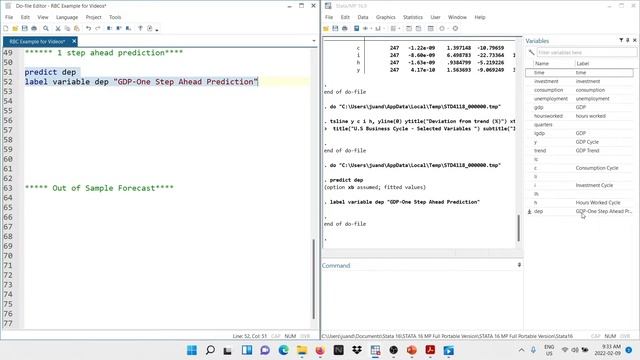Click 'Out of Sample Forecast' comment line

pyautogui.click(x=99, y=188)
